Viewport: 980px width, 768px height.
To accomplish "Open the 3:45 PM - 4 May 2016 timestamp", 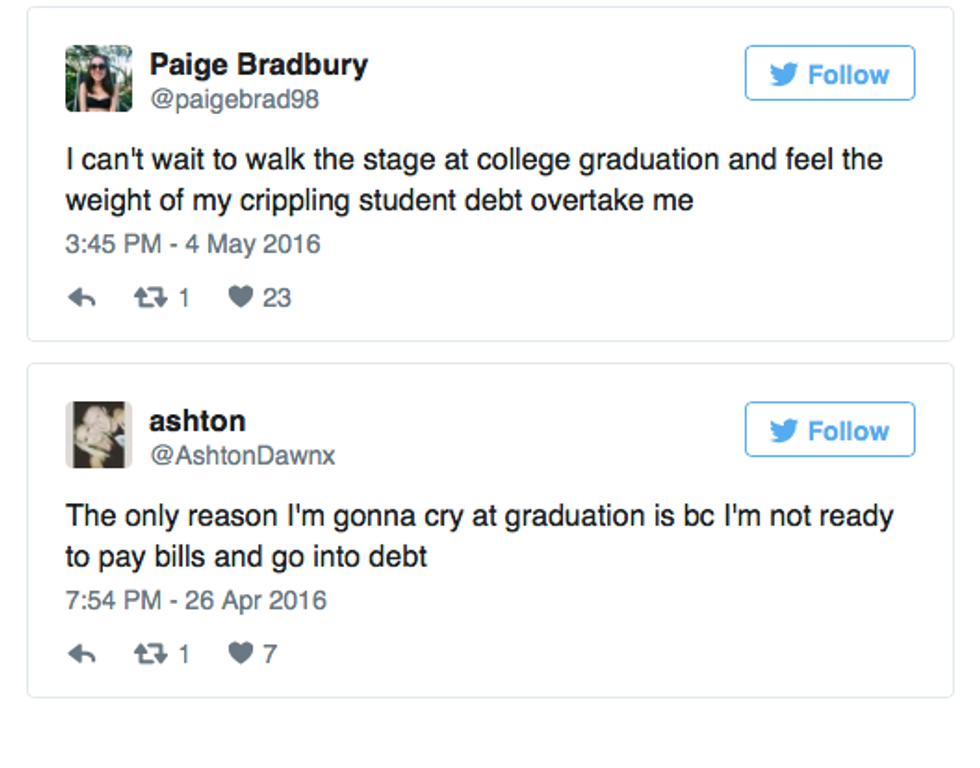I will click(193, 244).
